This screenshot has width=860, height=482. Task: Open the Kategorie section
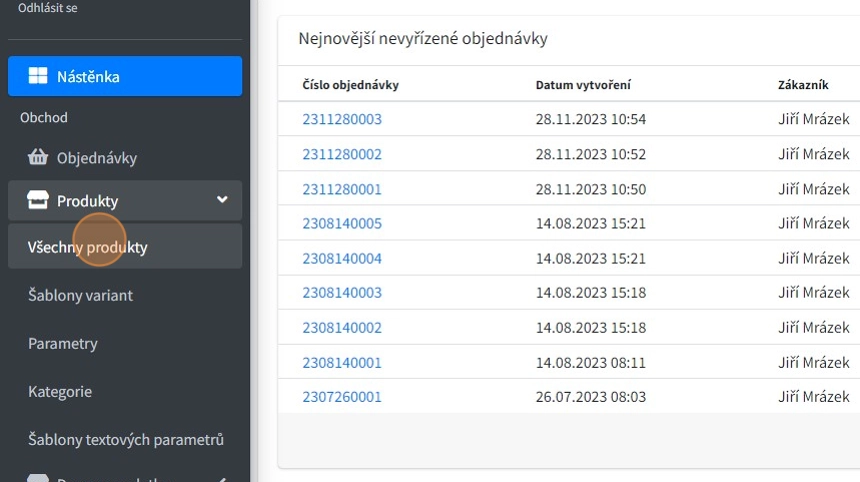(x=60, y=391)
